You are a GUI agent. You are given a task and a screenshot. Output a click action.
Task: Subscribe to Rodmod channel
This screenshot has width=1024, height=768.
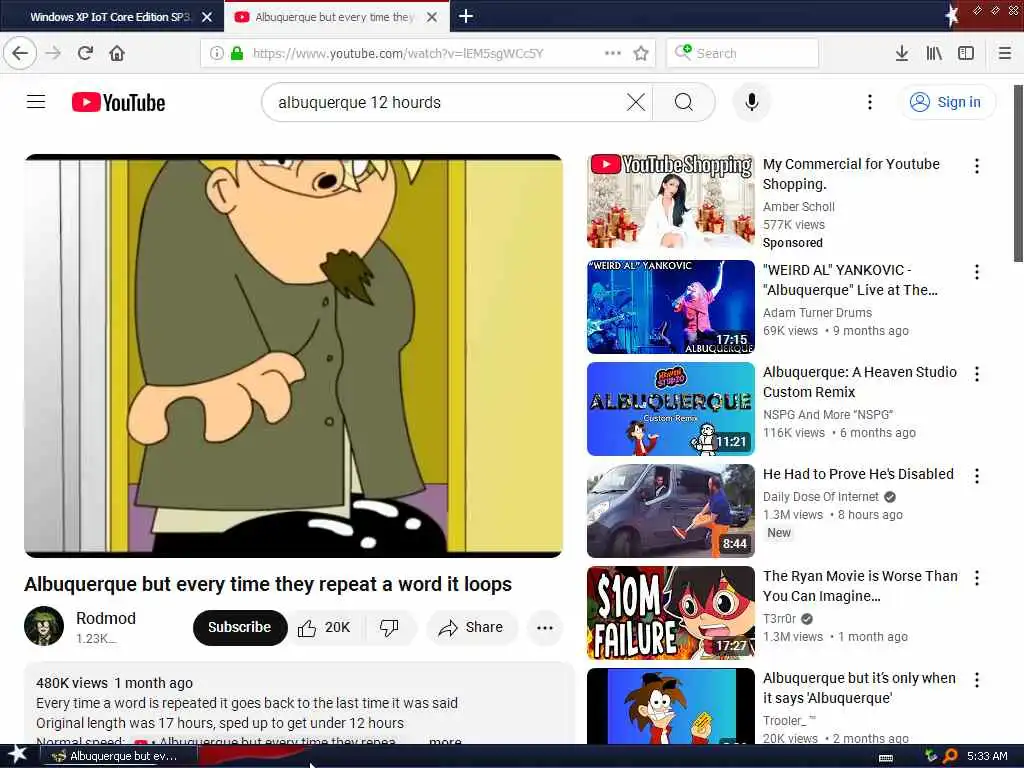tap(240, 627)
